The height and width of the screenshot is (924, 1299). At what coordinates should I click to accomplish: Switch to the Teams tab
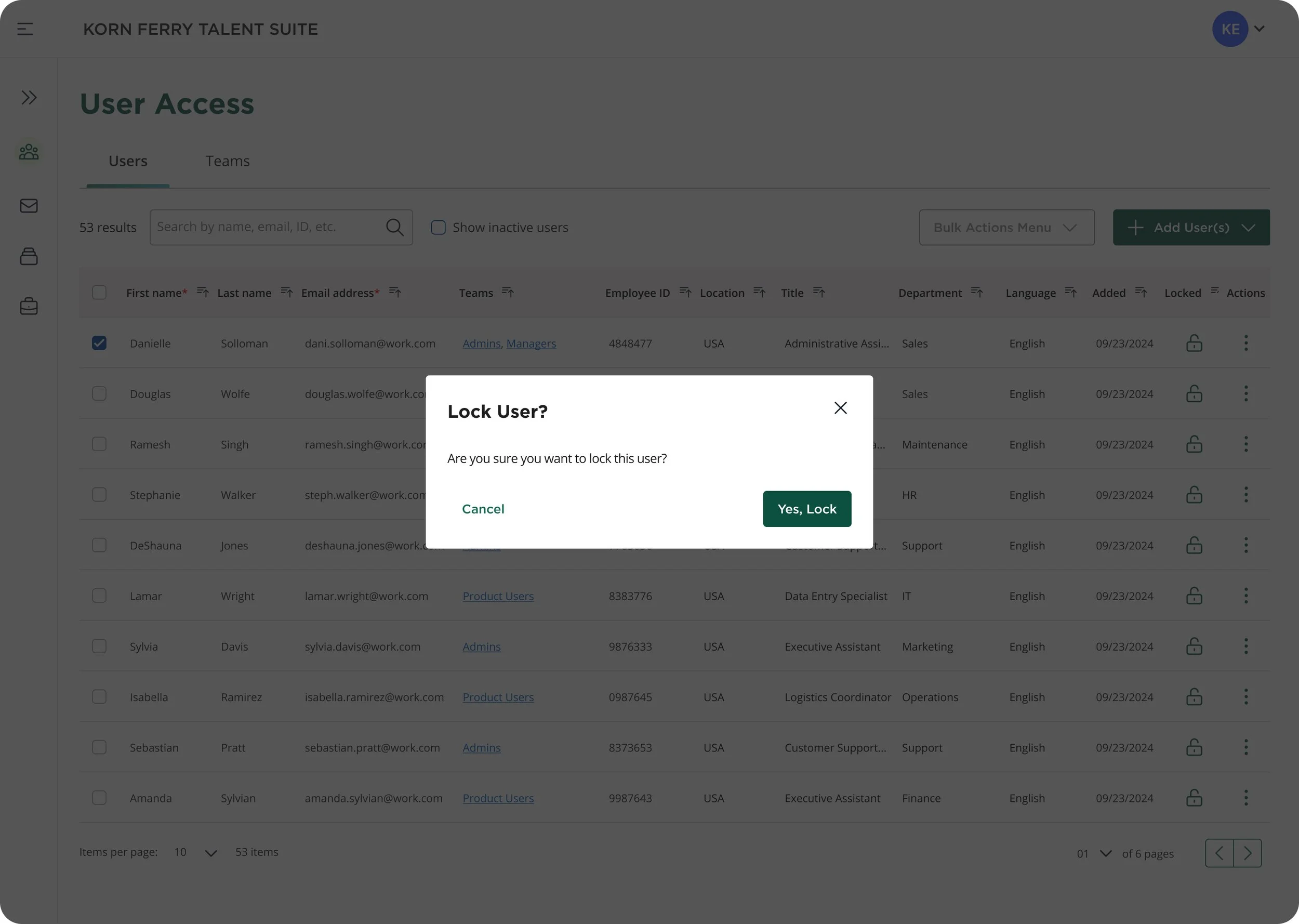228,162
